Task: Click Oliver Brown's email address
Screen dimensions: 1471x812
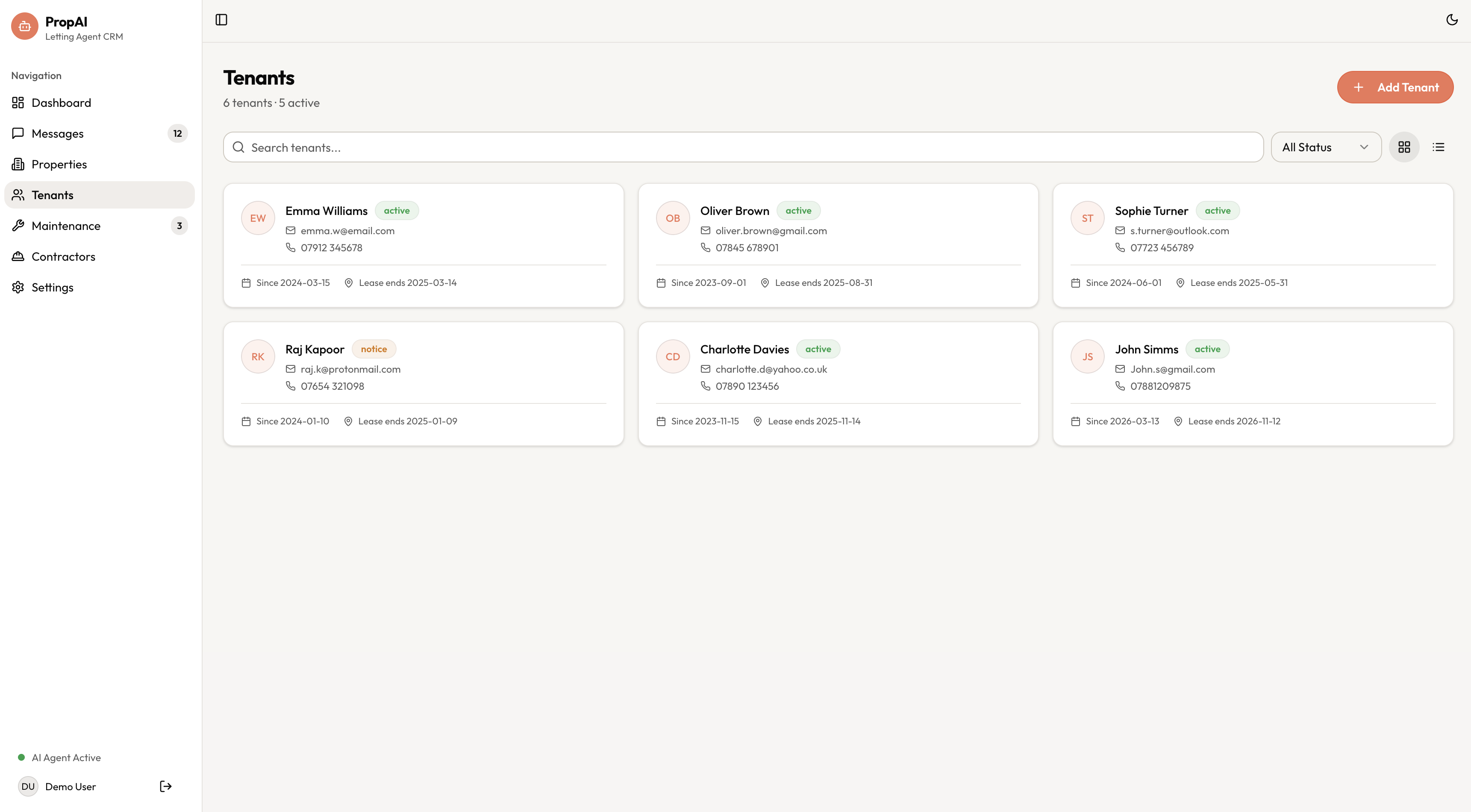Action: [771, 231]
